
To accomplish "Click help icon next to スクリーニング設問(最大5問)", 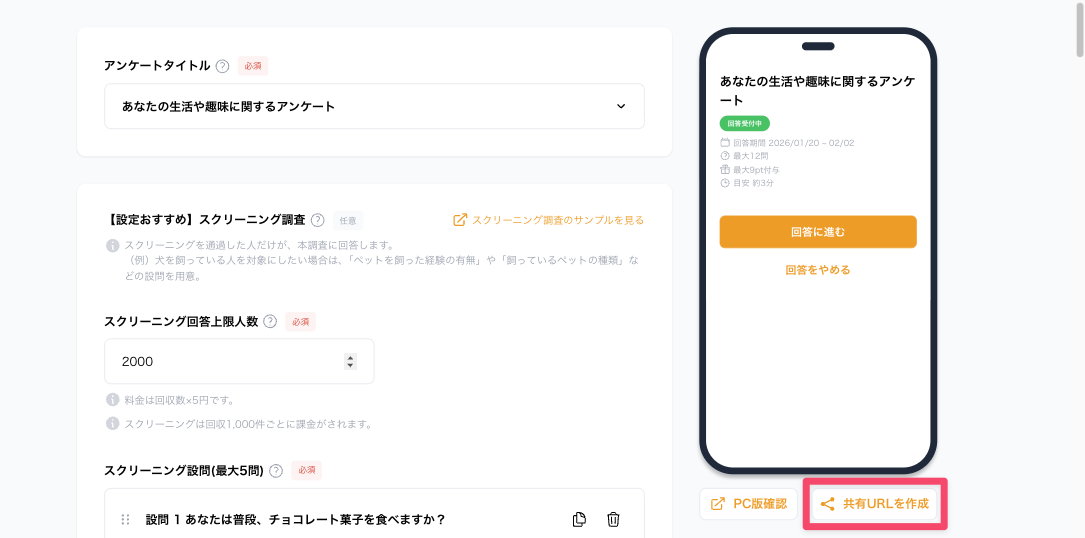I will (276, 471).
